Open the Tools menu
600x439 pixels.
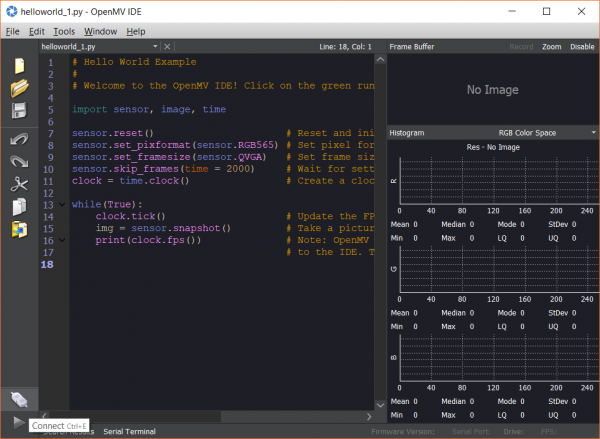tap(64, 31)
